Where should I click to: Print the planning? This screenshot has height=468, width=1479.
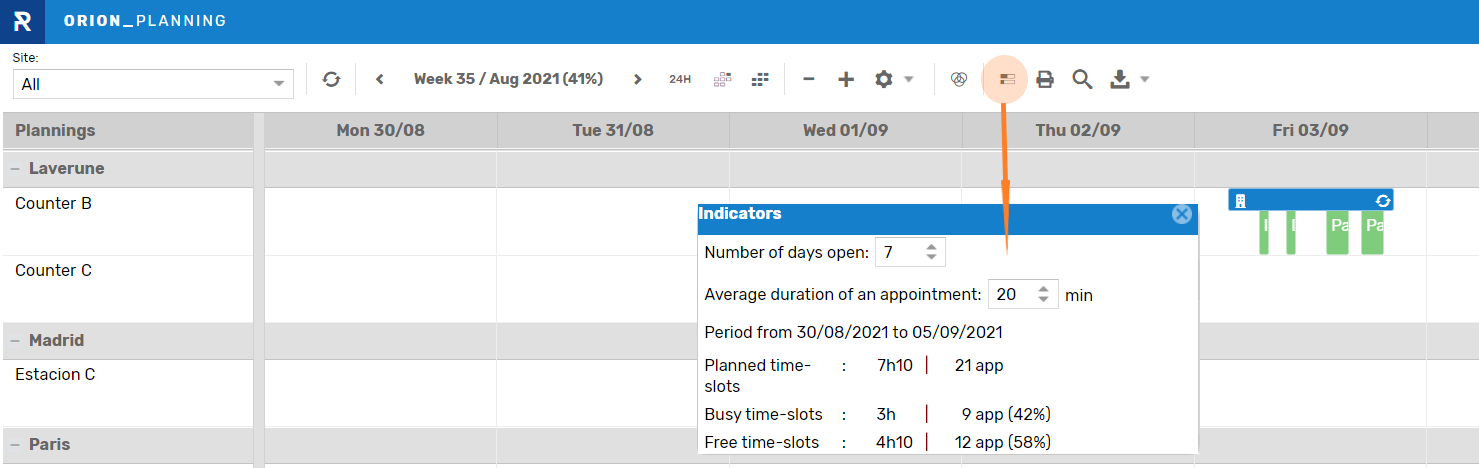click(1045, 79)
